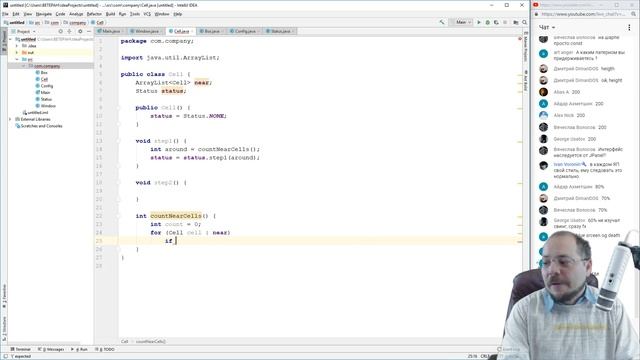Click the src breadcrumb in navigation bar
The width and height of the screenshot is (640, 360).
[x=34, y=22]
